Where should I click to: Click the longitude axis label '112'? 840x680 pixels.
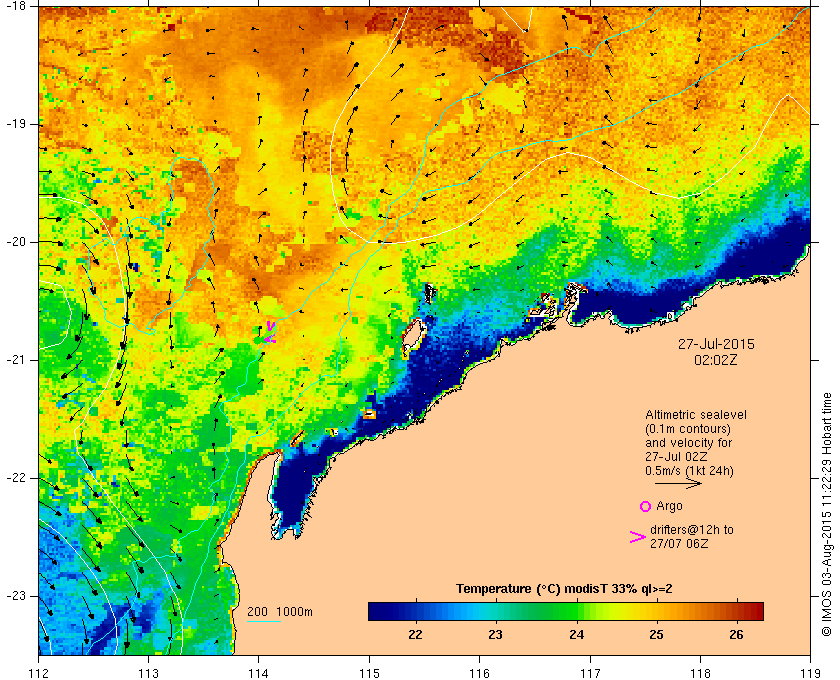(39, 672)
